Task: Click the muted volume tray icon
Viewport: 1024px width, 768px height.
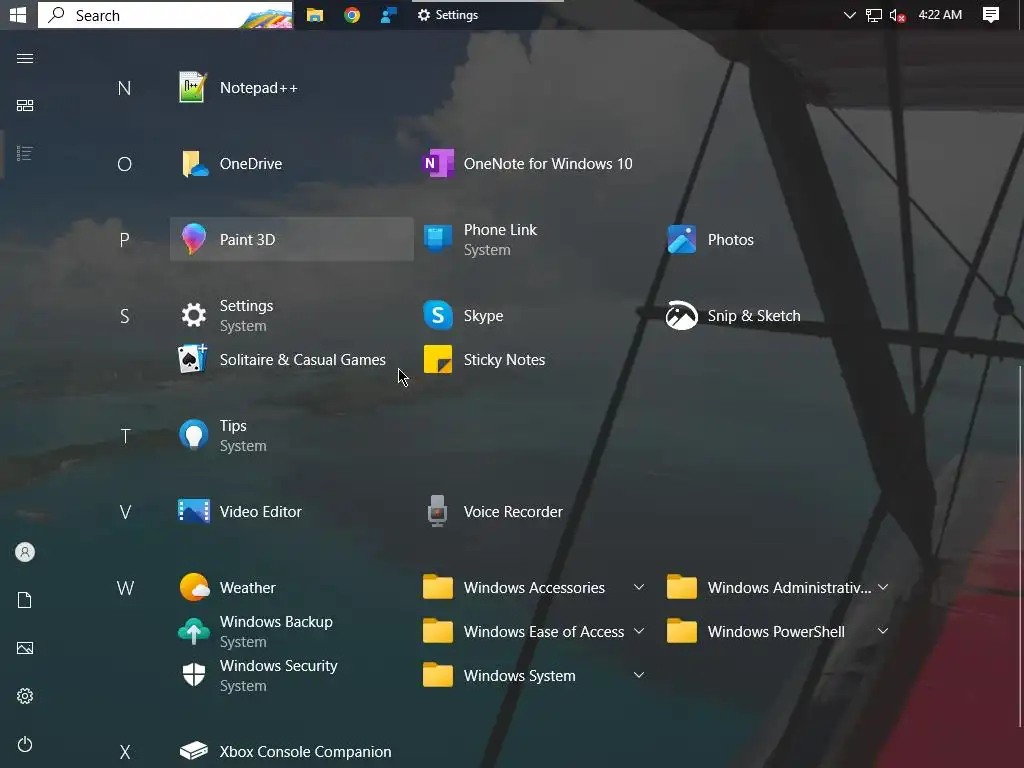Action: pyautogui.click(x=897, y=14)
